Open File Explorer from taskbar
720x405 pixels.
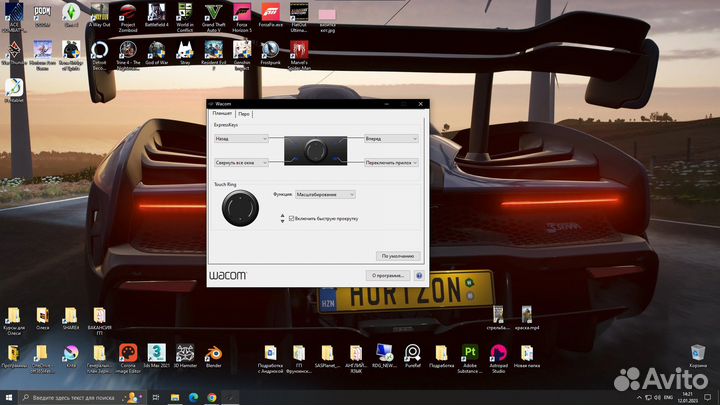pos(175,398)
